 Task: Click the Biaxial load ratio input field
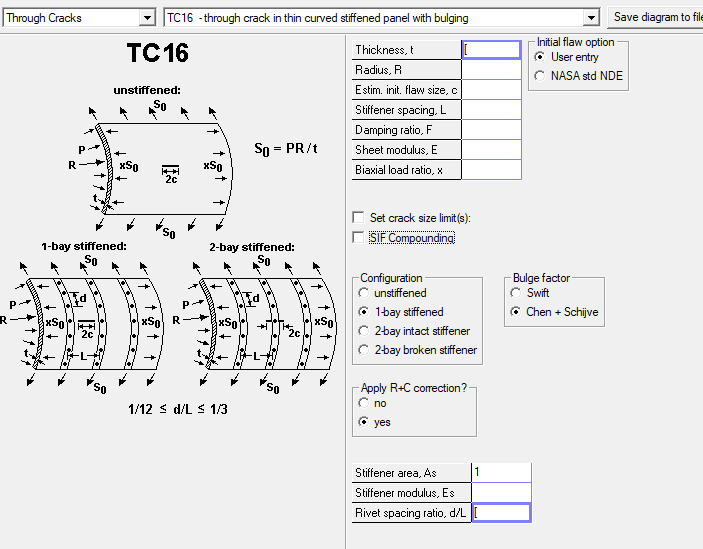(491, 169)
